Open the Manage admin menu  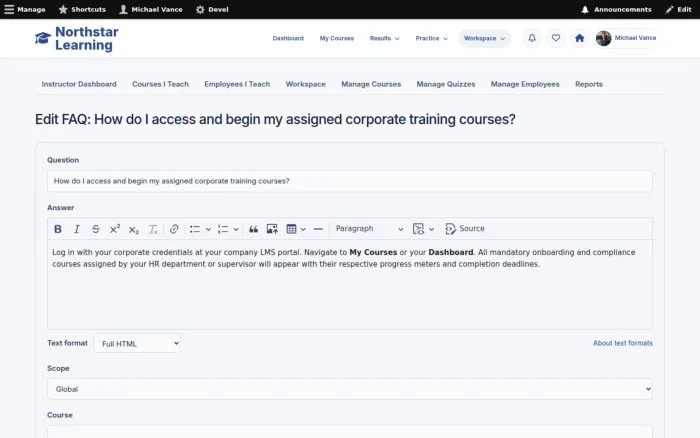[x=25, y=9]
